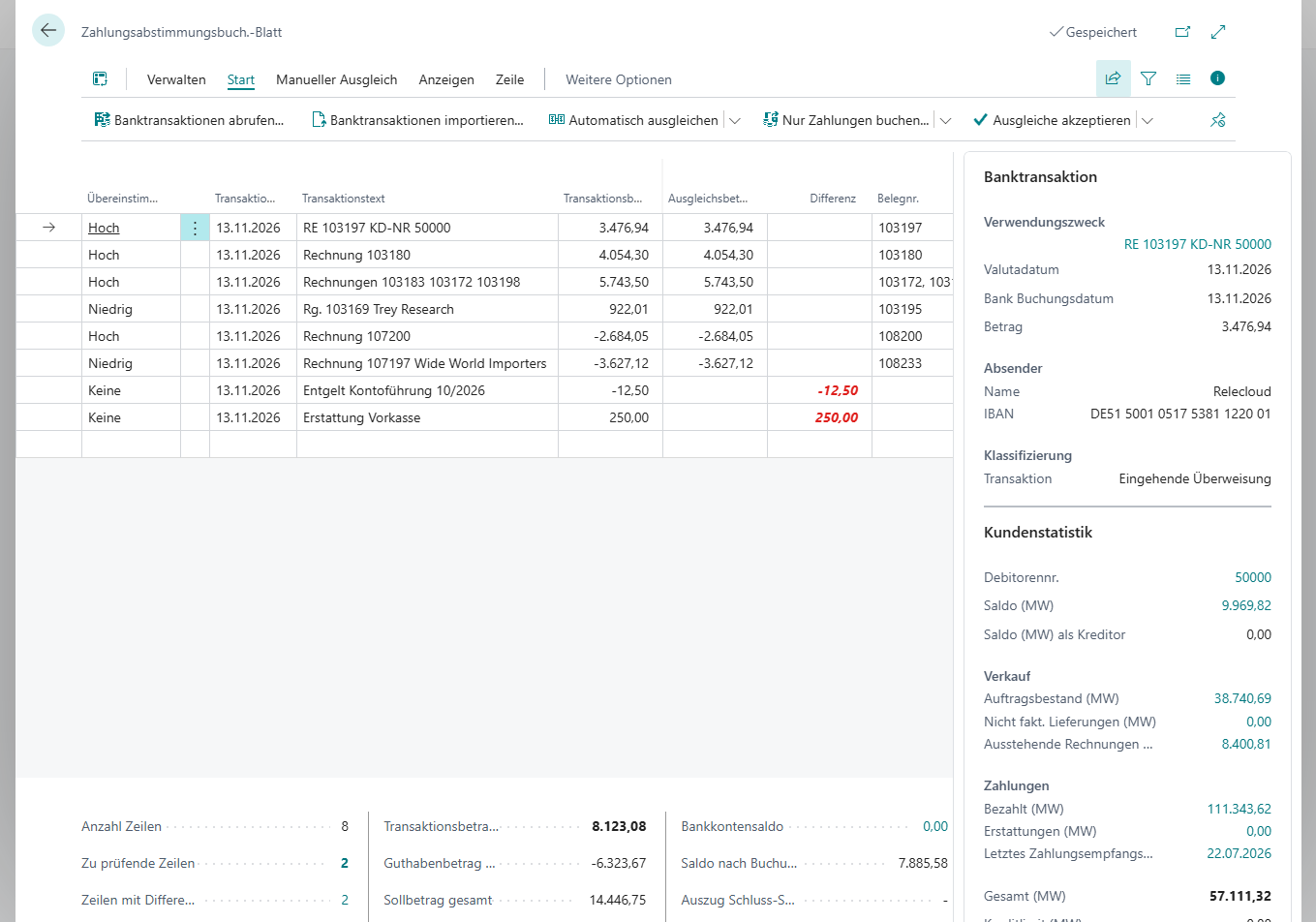This screenshot has width=1316, height=922.
Task: Click Banktransaktionen importieren
Action: click(417, 120)
